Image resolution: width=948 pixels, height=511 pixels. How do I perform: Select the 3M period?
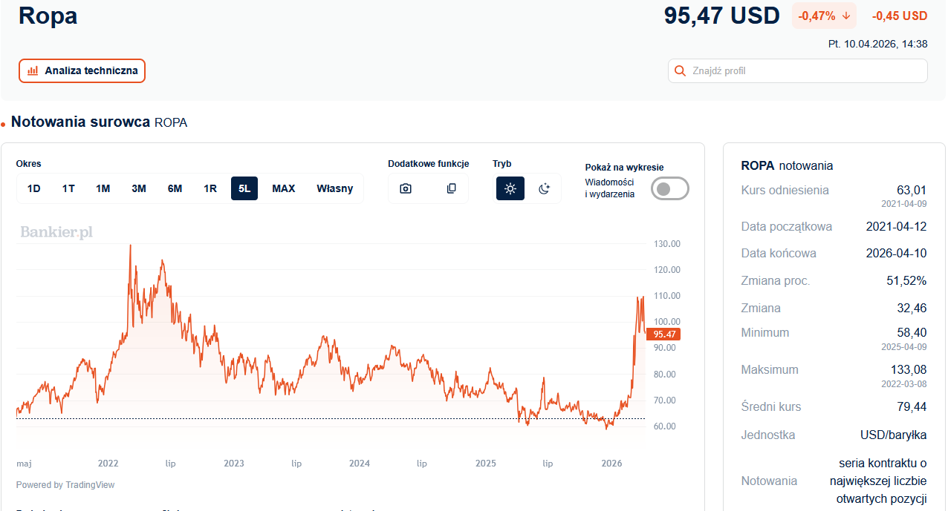[139, 189]
